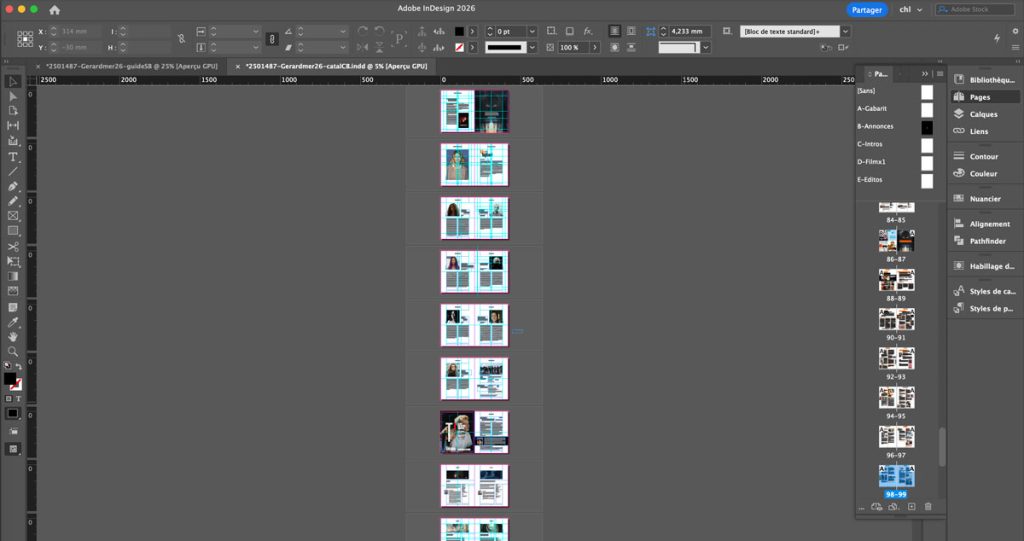Viewport: 1024px width, 541px height.
Task: Select the Scissors tool
Action: 12,247
